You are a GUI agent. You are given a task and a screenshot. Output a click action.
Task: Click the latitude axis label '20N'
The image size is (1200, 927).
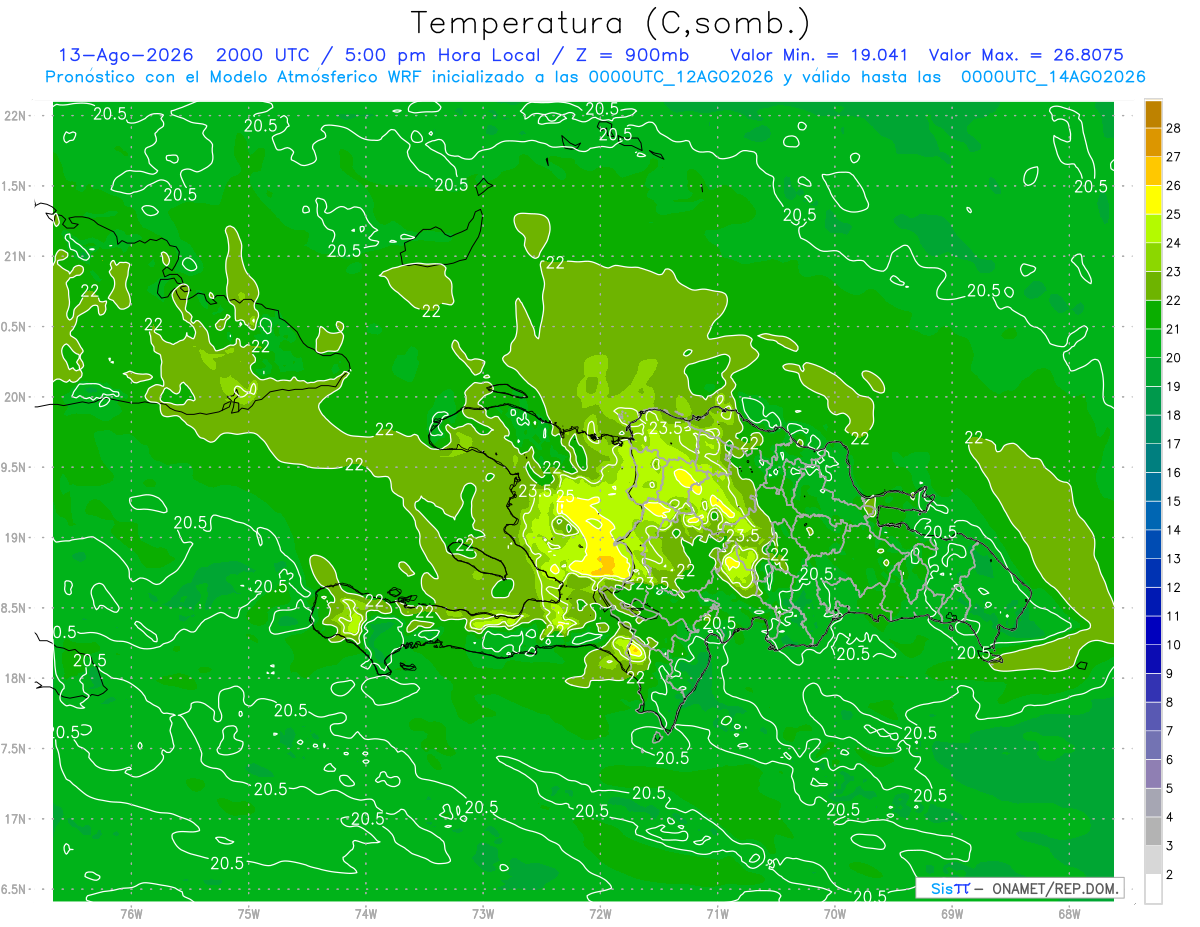15,397
